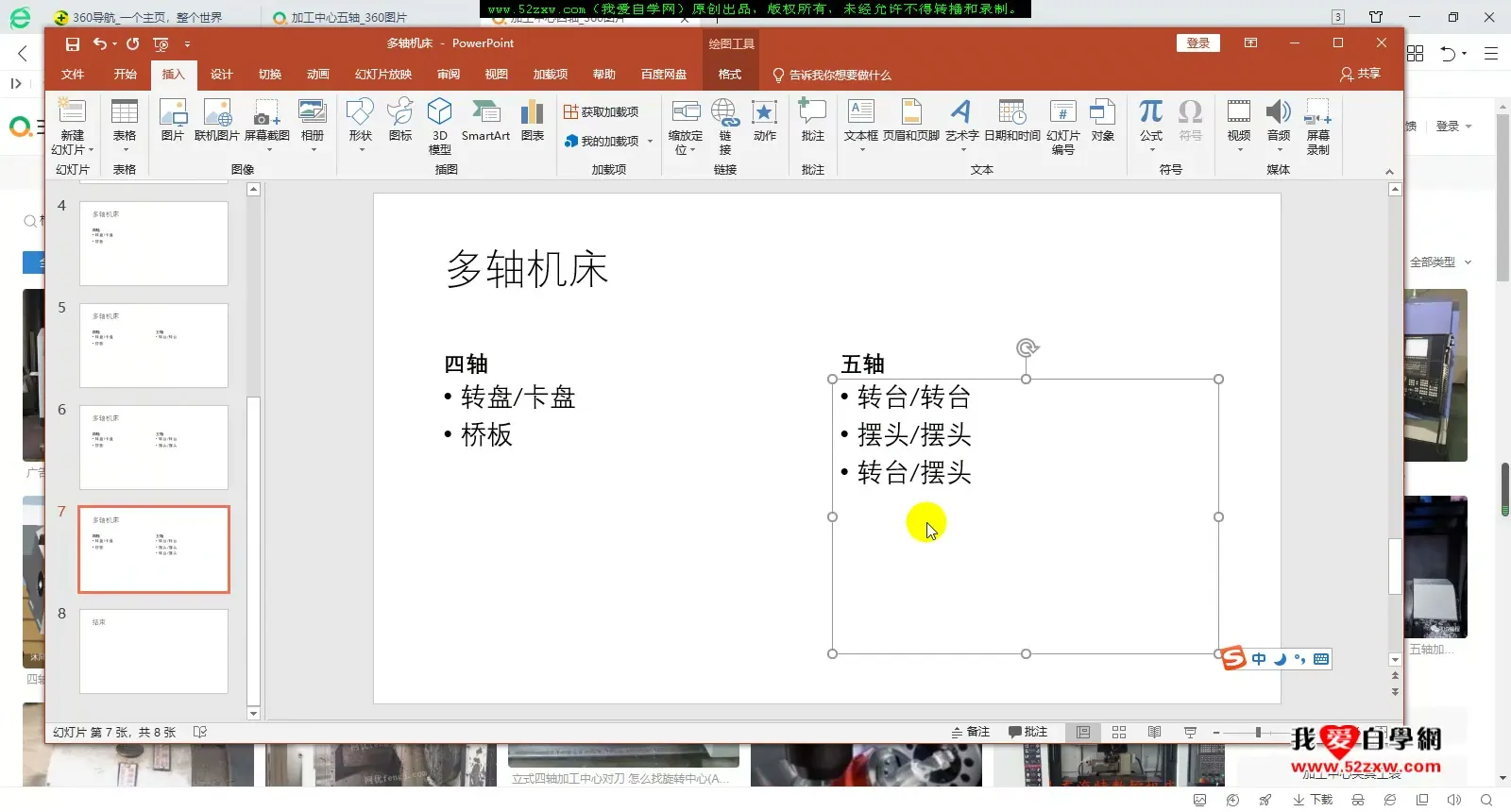Screen dimensions: 1511x812
Task: Switch to the Home (开始) tab
Action: point(125,75)
